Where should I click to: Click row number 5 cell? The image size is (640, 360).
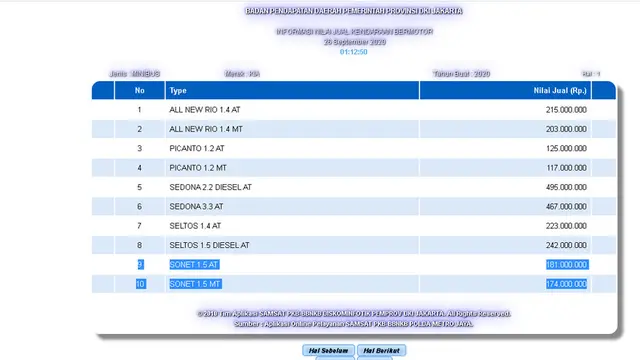pyautogui.click(x=140, y=187)
